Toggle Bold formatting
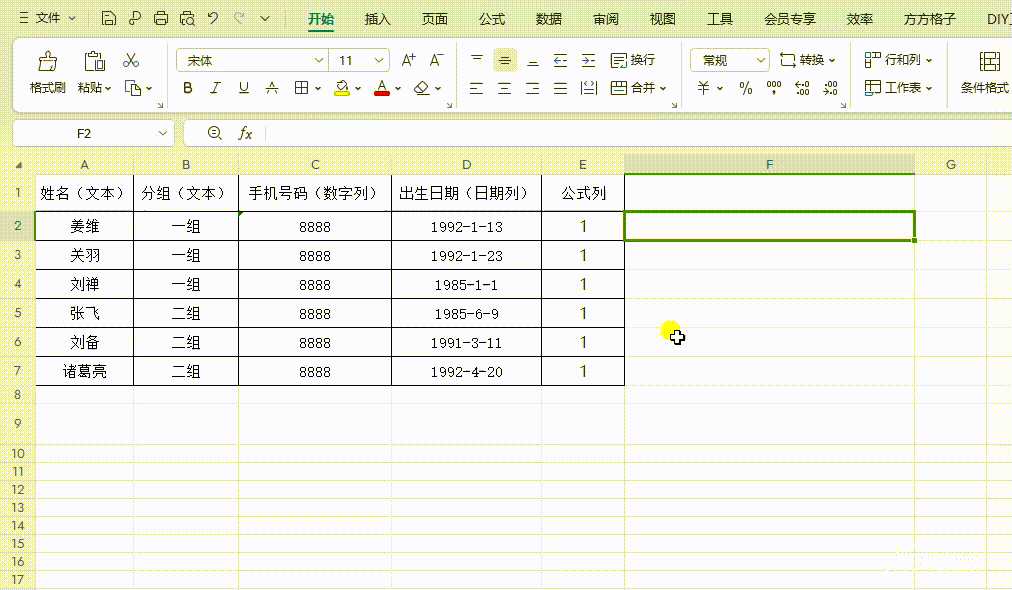The image size is (1012, 590). click(187, 88)
